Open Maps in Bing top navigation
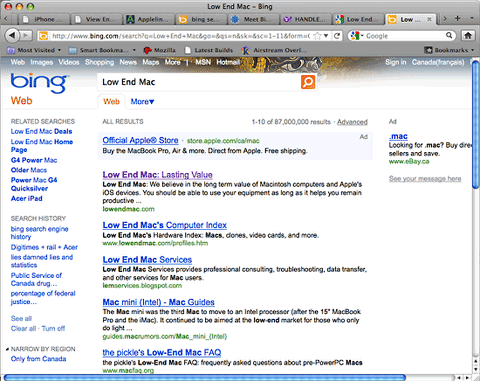The width and height of the screenshot is (480, 381). point(151,62)
